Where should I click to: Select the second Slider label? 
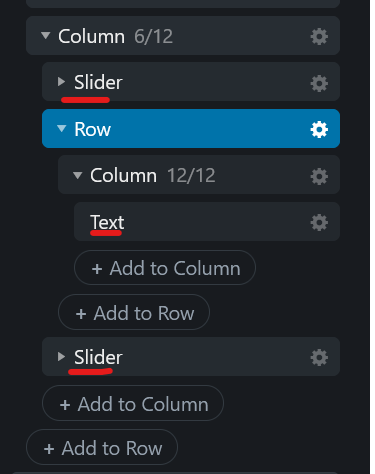click(x=98, y=357)
